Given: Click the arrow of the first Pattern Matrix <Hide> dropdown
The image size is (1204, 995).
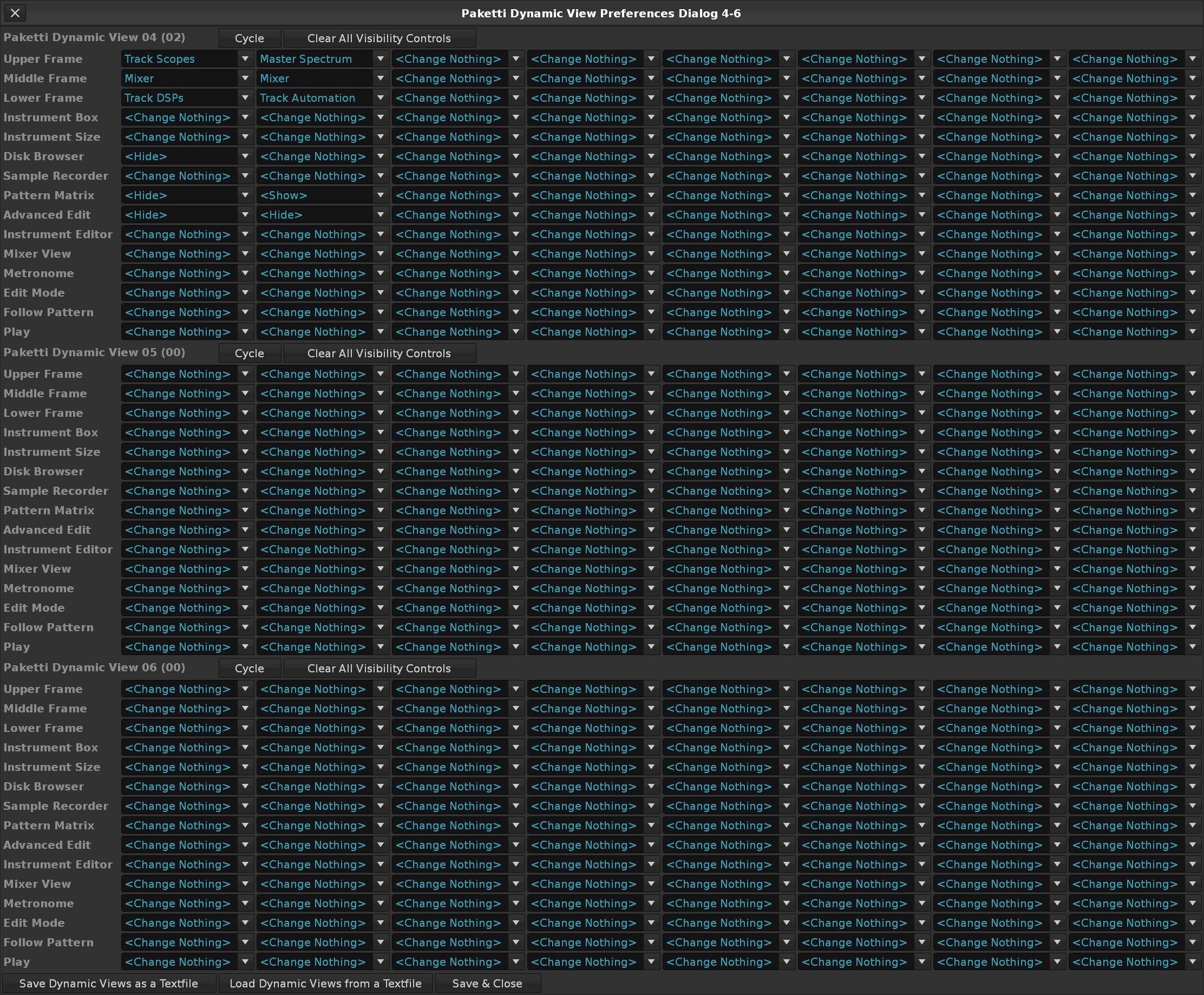Looking at the screenshot, I should pos(245,195).
